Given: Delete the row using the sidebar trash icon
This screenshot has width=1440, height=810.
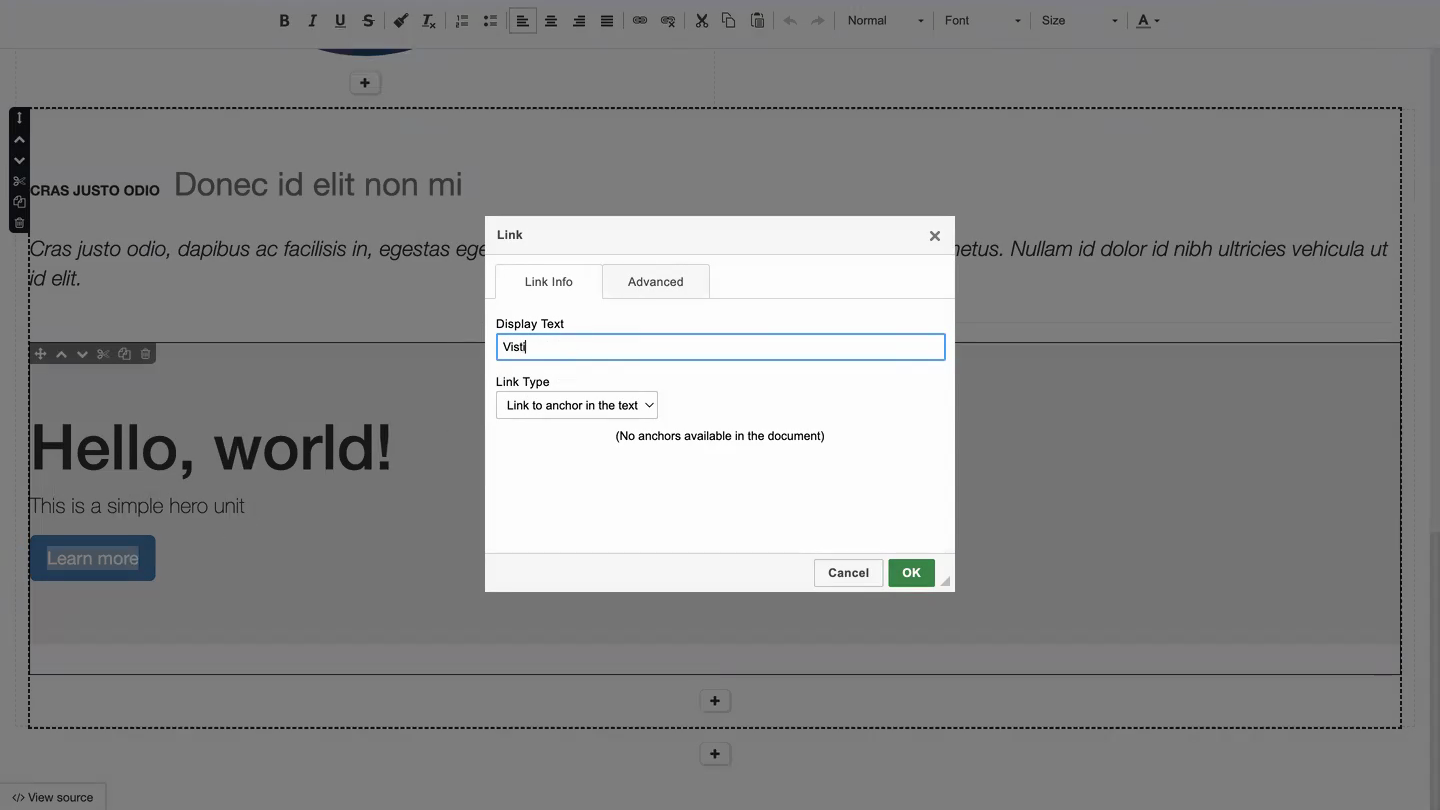Looking at the screenshot, I should (19, 222).
